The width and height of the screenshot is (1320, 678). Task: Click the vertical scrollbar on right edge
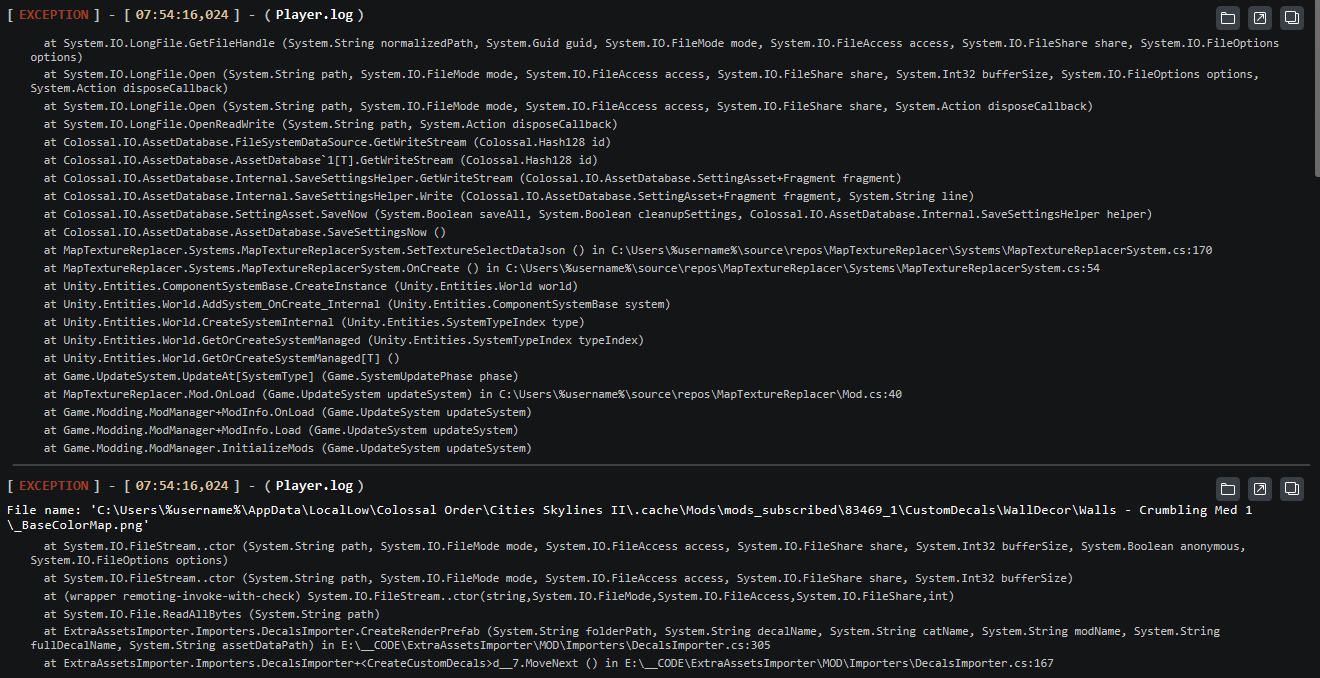pos(1314,300)
